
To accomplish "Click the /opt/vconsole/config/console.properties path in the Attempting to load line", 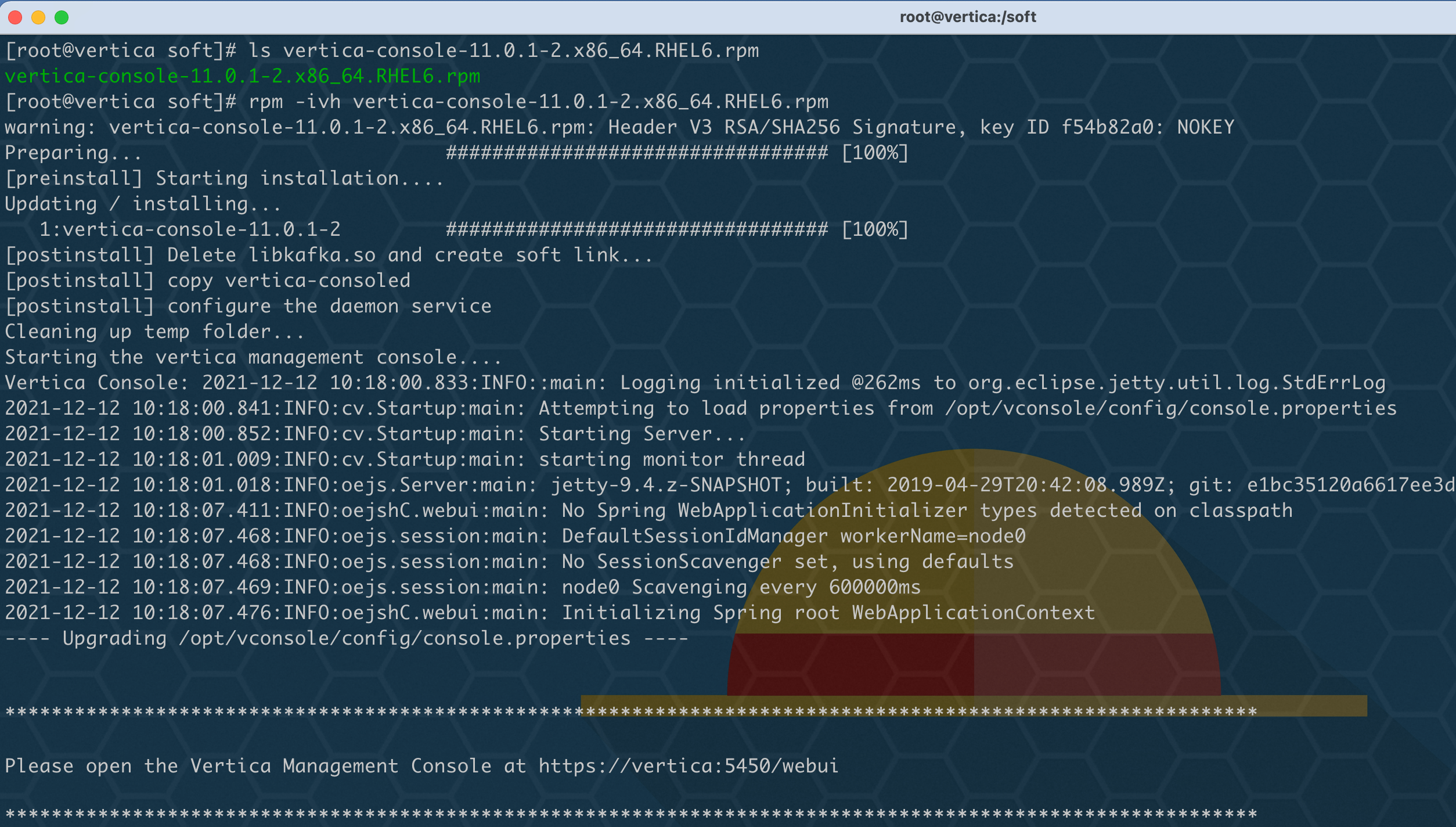I will pyautogui.click(x=1171, y=408).
